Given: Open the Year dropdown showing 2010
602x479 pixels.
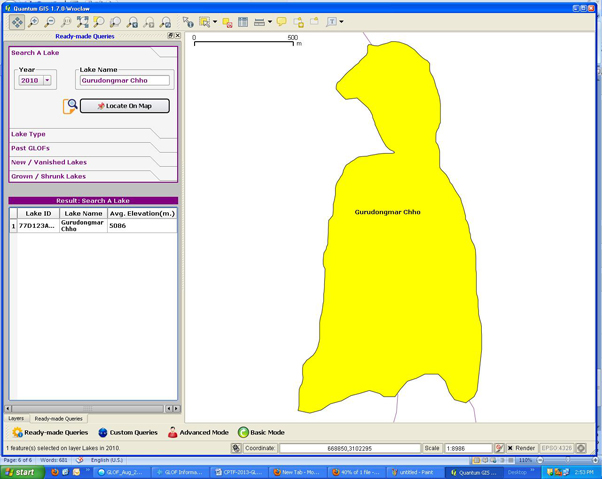Looking at the screenshot, I should (46, 81).
